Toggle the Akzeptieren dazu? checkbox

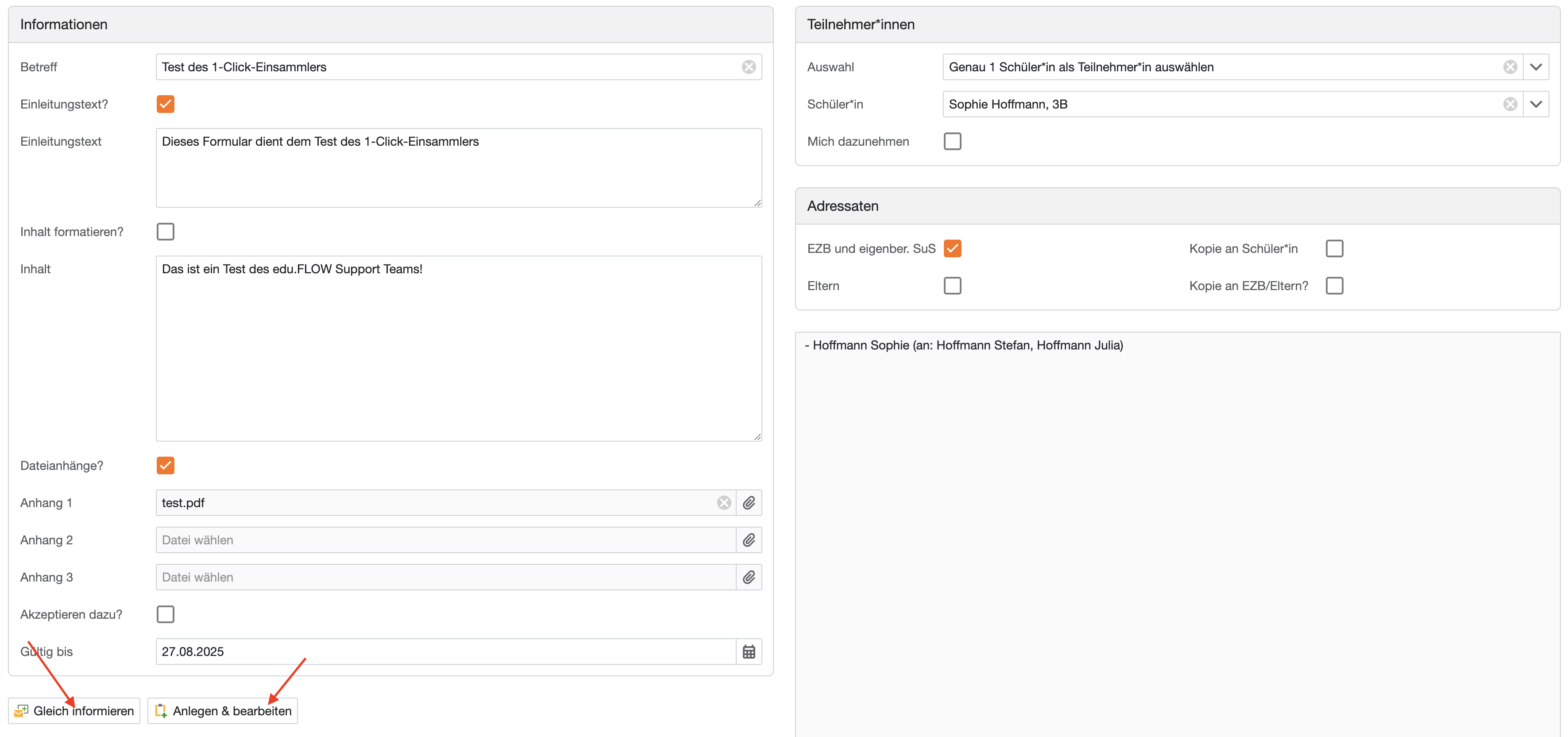coord(166,614)
